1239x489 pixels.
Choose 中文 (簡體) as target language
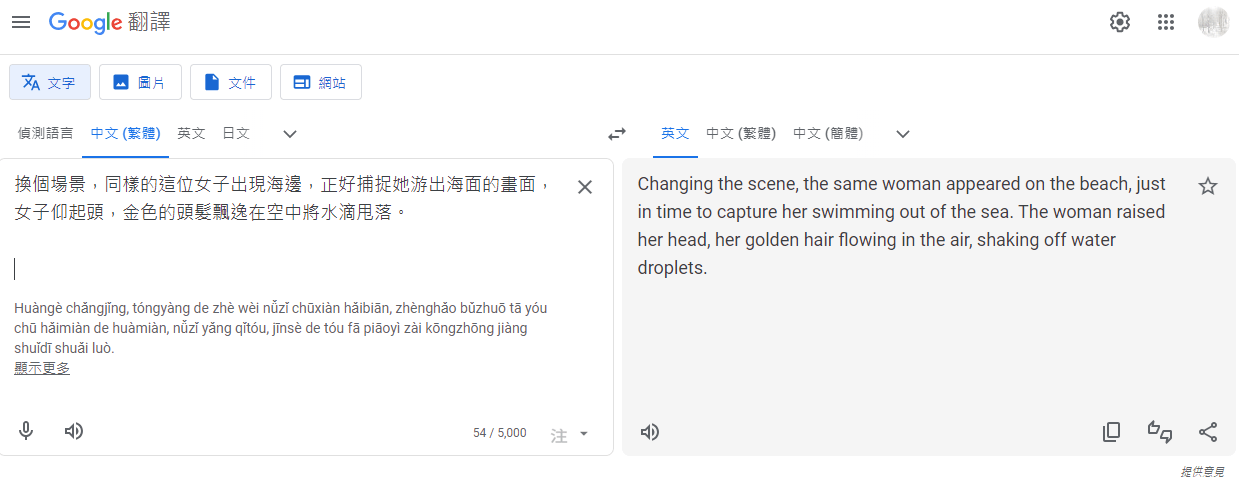pyautogui.click(x=828, y=133)
